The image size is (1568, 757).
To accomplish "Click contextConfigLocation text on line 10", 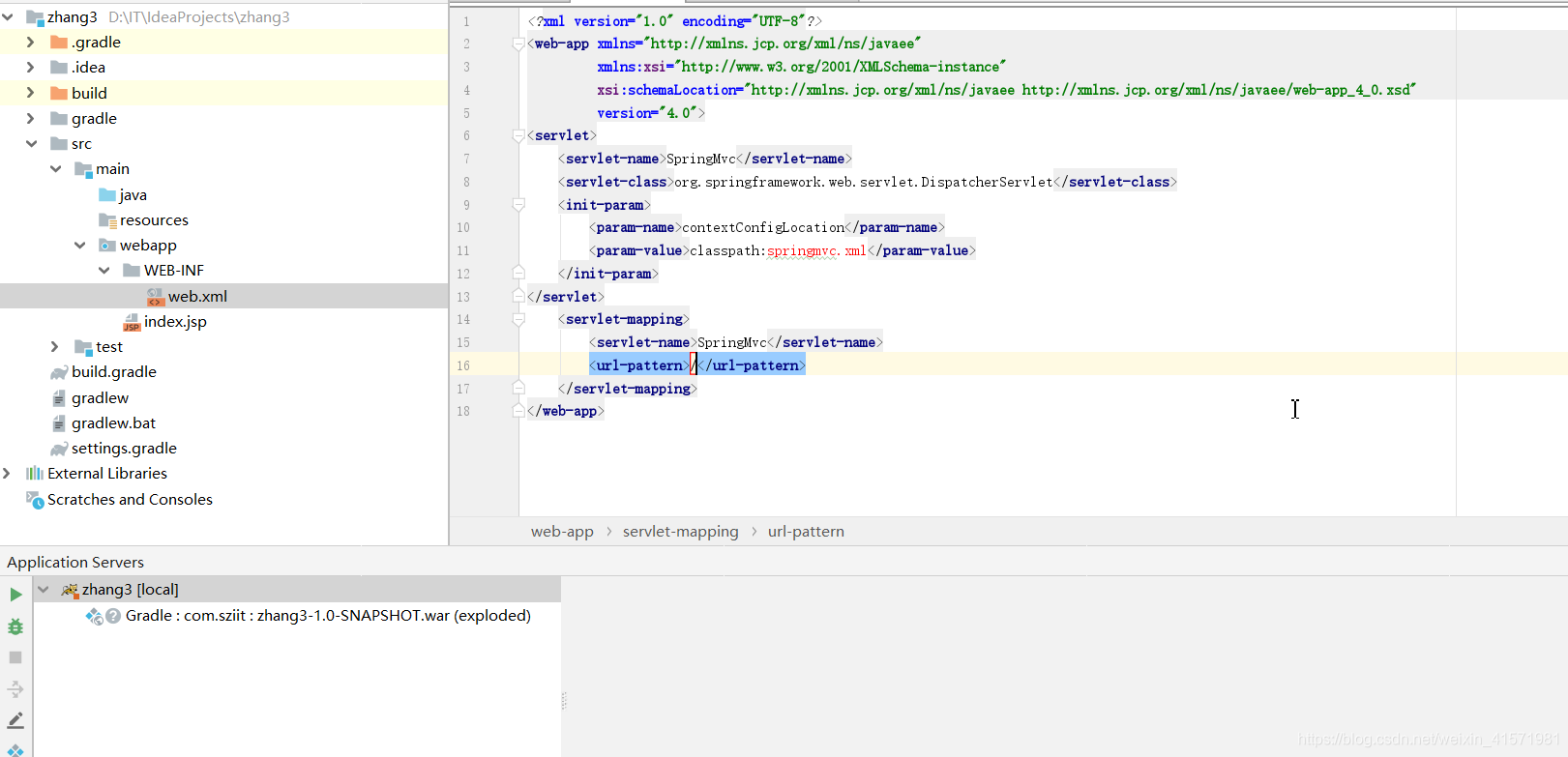I will pos(763,228).
